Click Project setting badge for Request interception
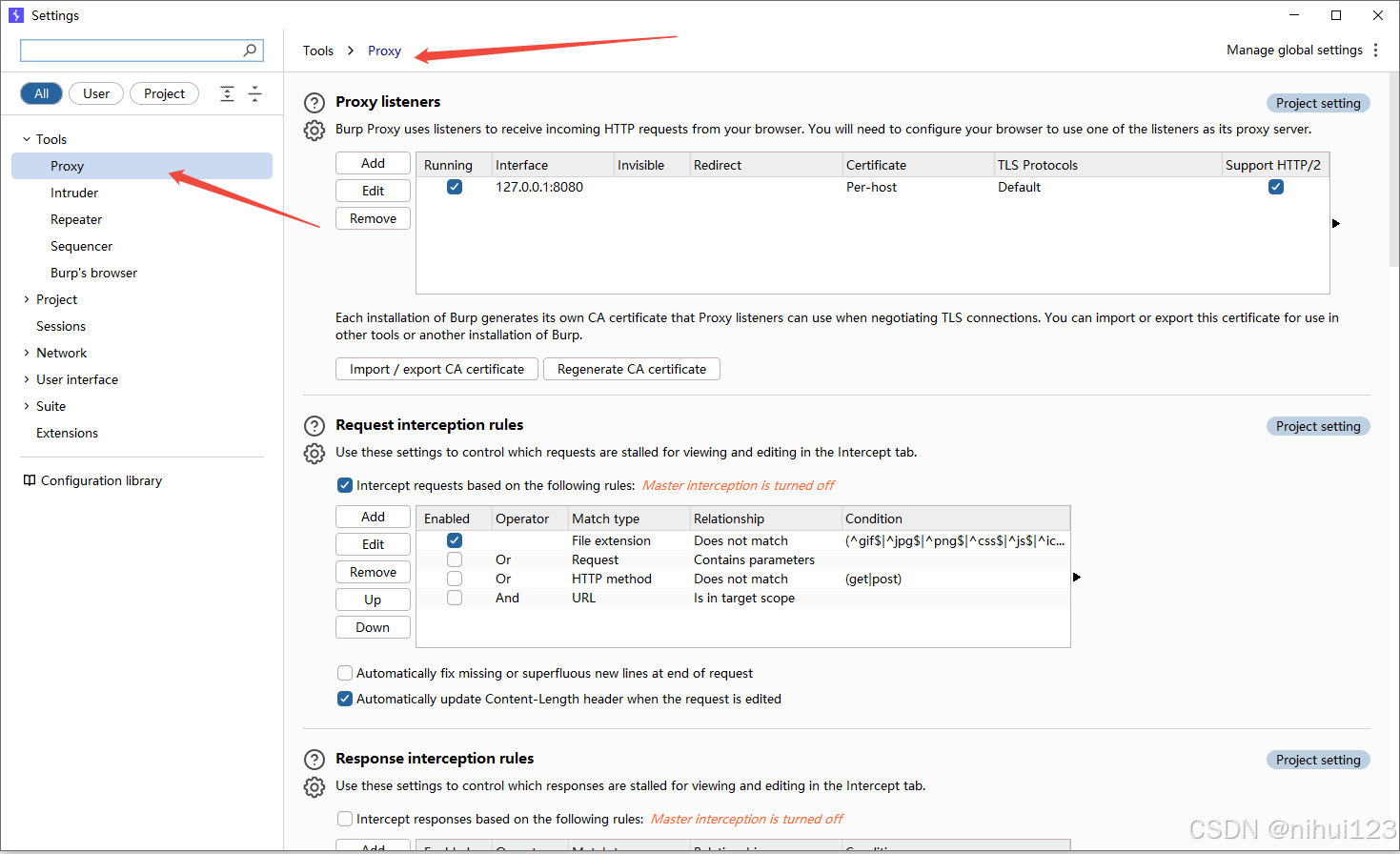Viewport: 1400px width, 854px height. click(x=1318, y=426)
